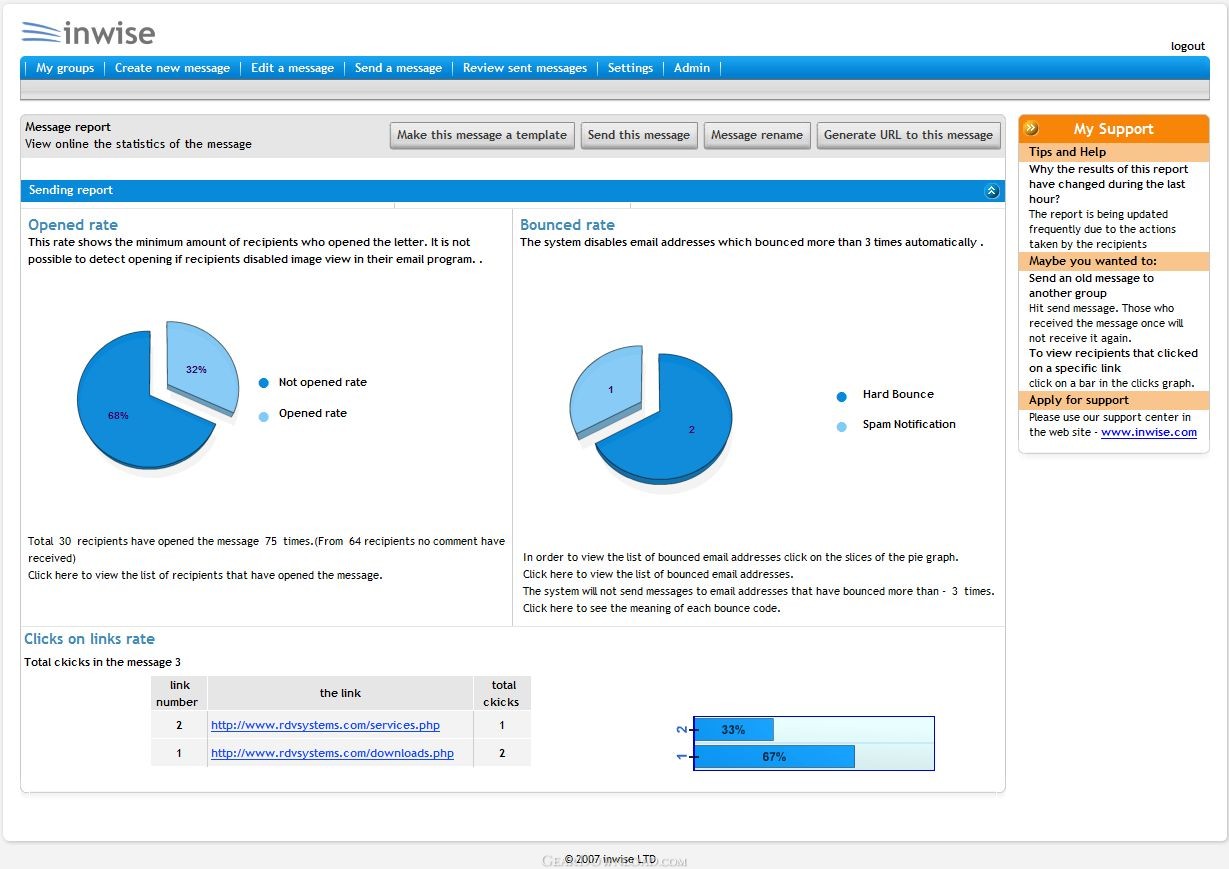Screen dimensions: 1229x869
Task: Open the Admin menu
Action: pos(692,68)
